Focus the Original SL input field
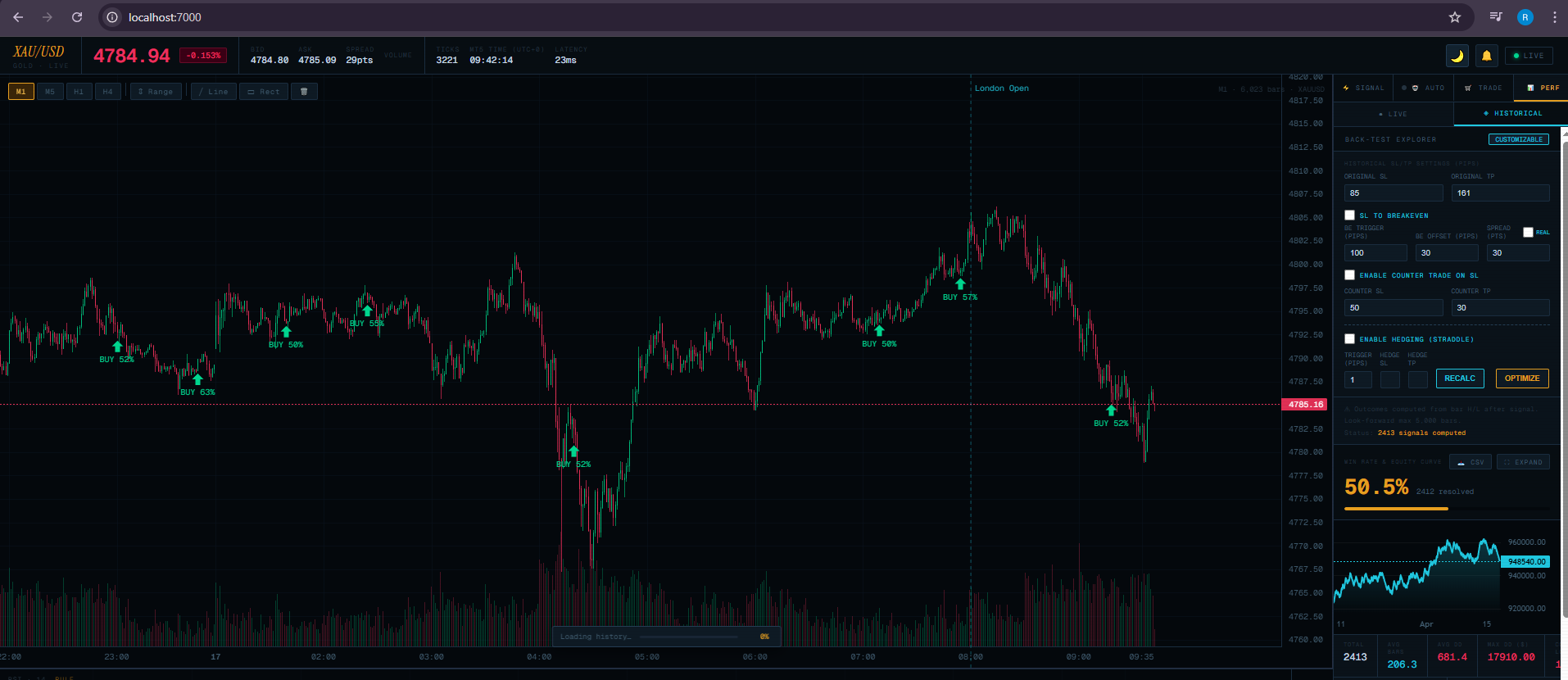 click(1394, 193)
